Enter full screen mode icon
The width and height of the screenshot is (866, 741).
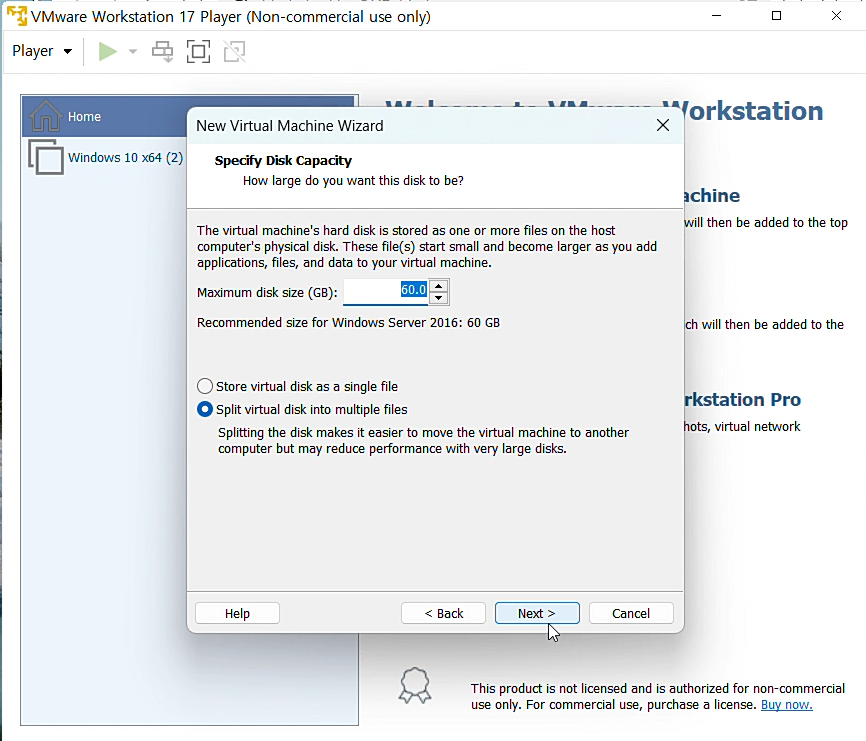(x=198, y=51)
